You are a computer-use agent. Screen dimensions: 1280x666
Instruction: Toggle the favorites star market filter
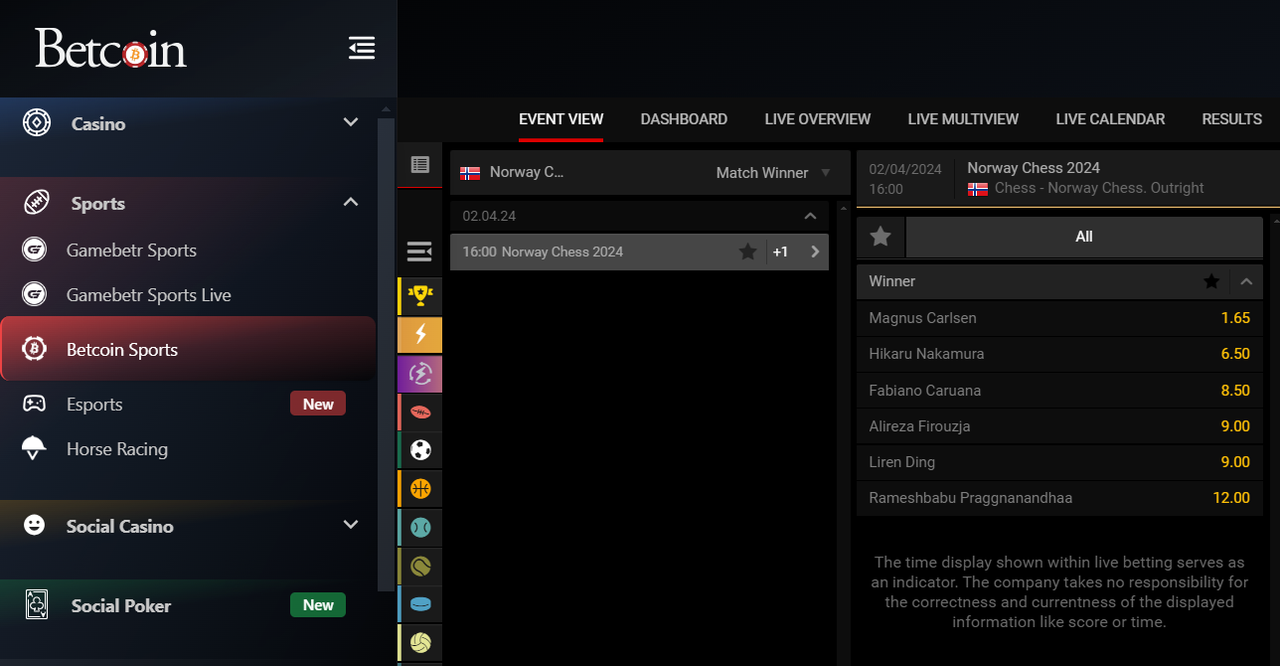pos(880,237)
